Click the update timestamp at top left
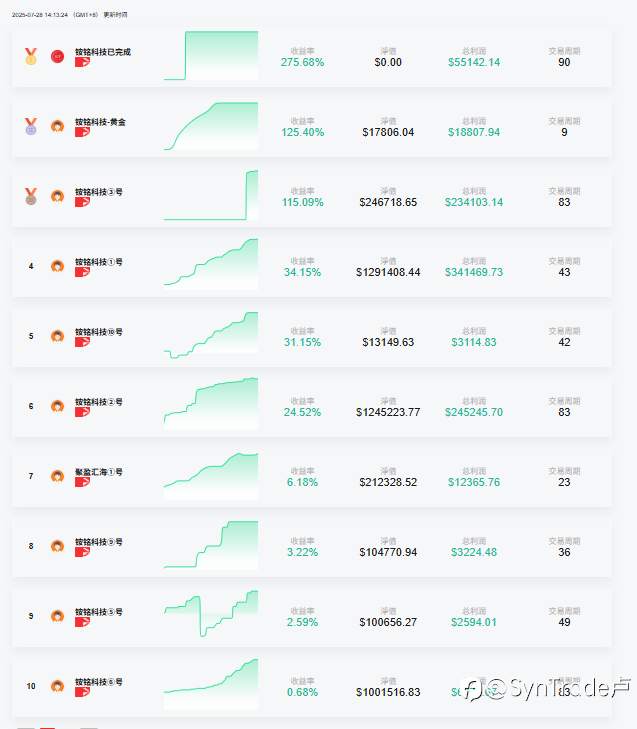Image resolution: width=637 pixels, height=729 pixels. pos(69,15)
